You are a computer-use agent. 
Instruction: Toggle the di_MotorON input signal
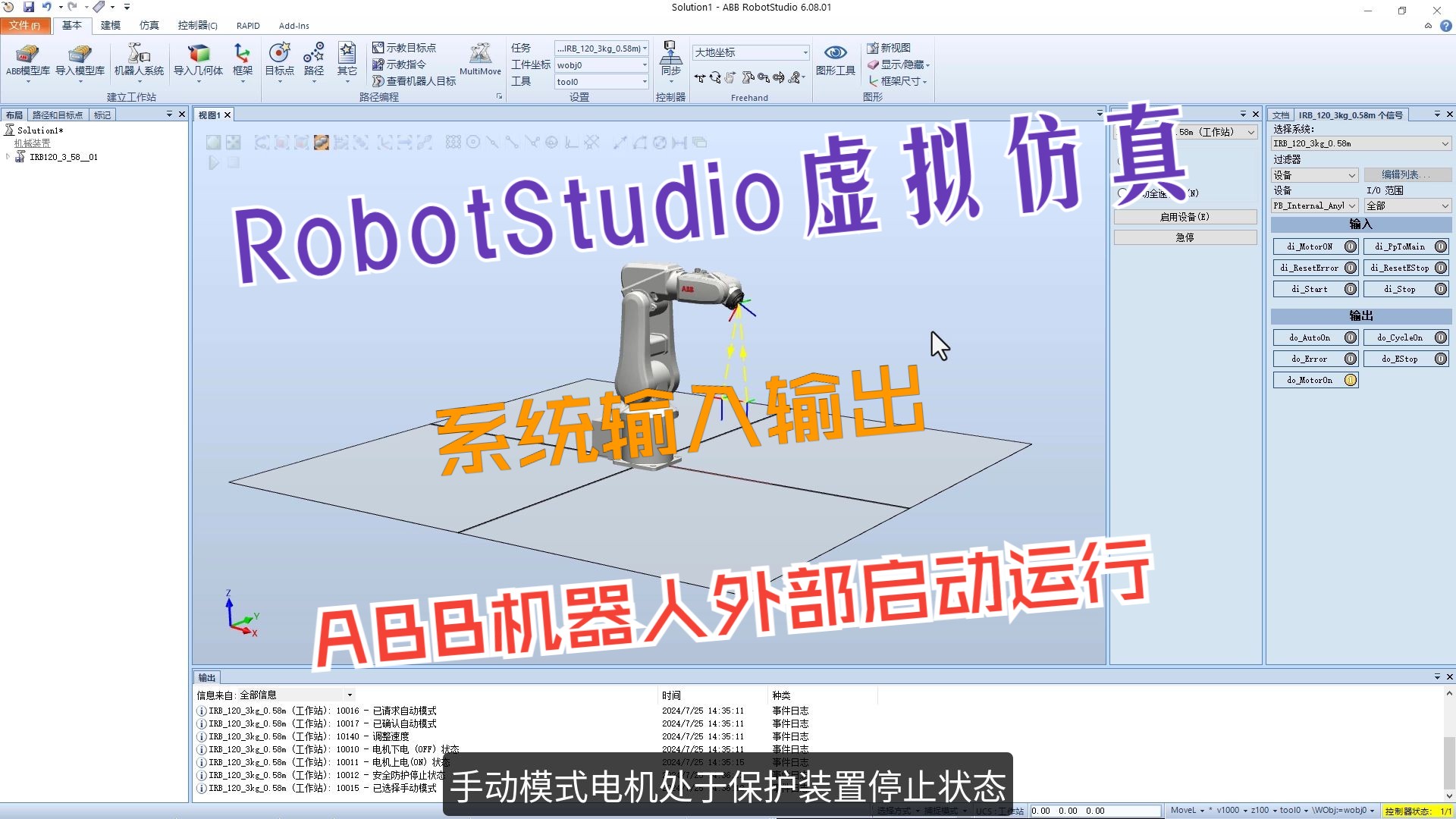point(1316,246)
